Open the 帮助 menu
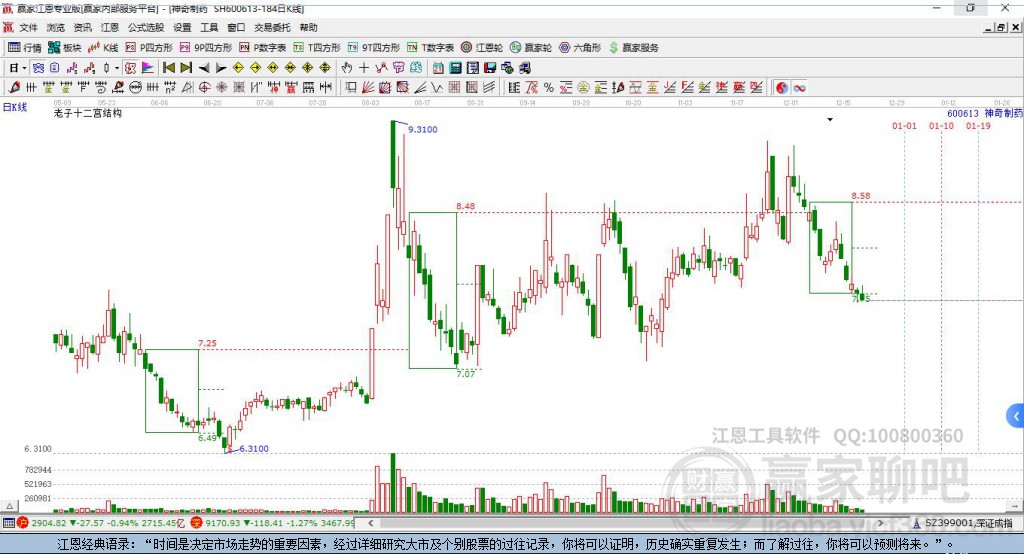This screenshot has height=554, width=1024. pos(308,27)
